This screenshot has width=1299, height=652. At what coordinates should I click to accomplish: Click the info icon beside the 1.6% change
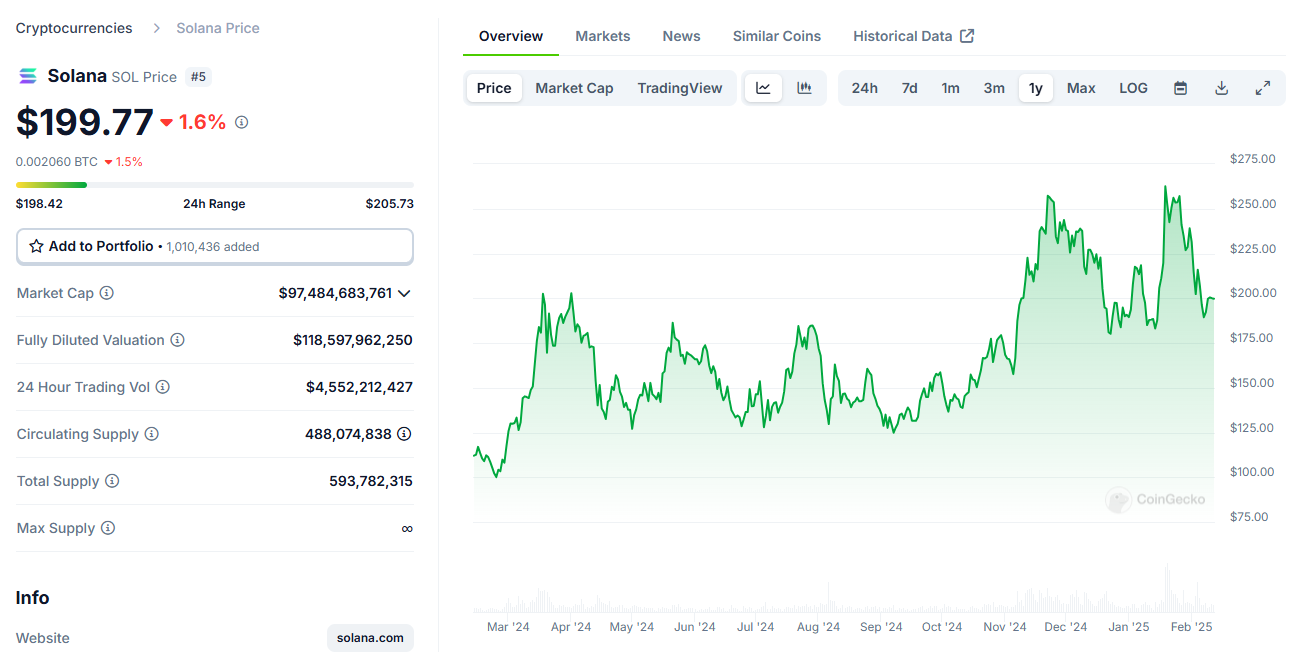241,122
